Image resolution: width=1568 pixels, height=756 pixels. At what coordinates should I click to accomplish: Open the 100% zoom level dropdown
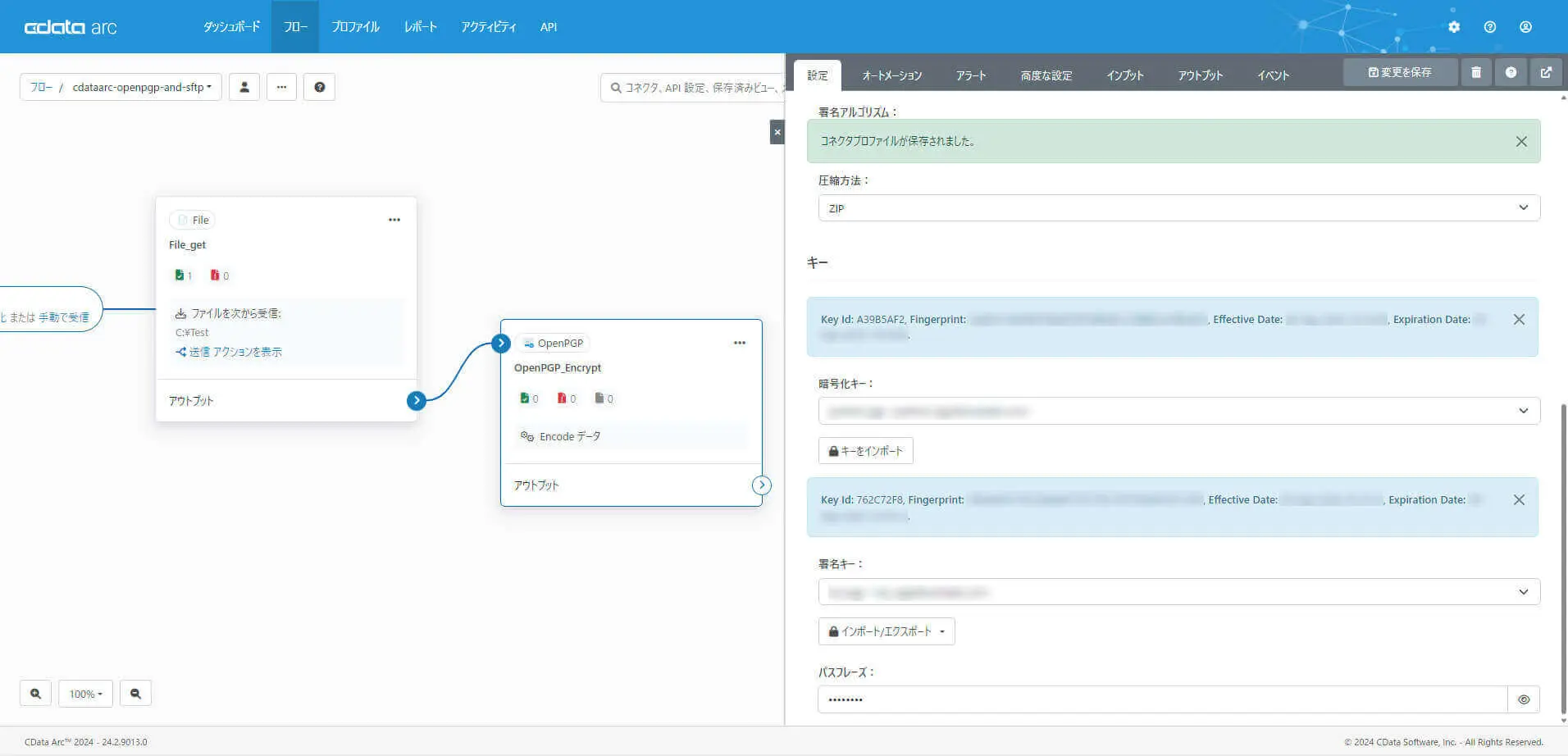(x=85, y=694)
